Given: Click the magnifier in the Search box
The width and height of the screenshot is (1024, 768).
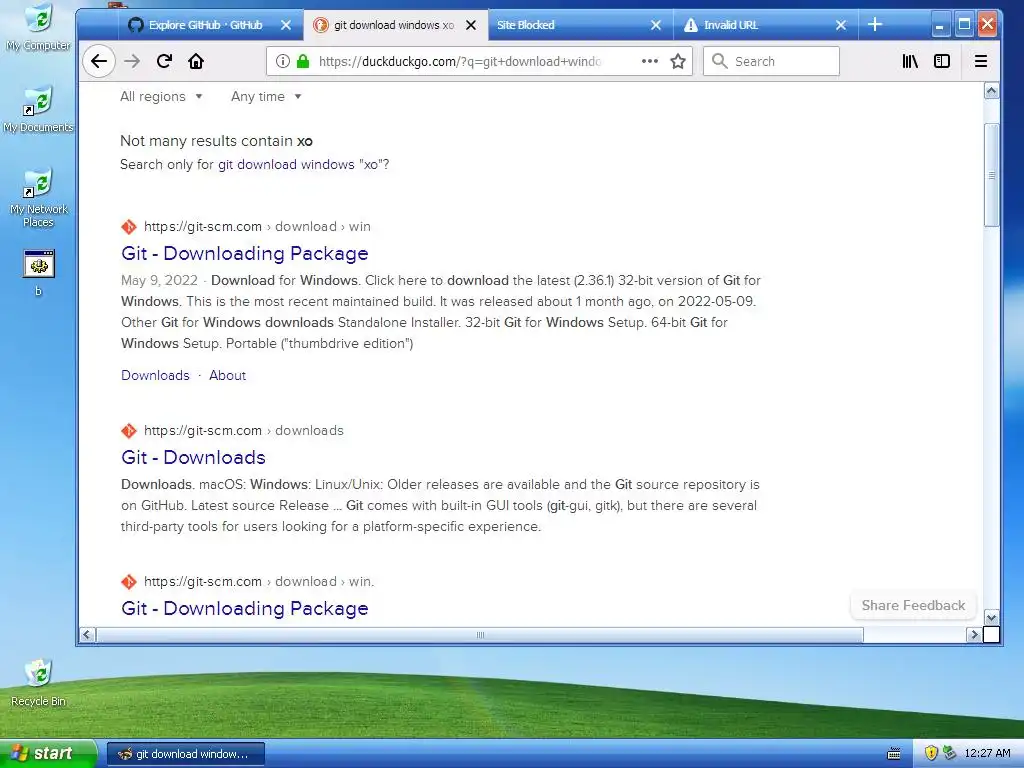Looking at the screenshot, I should [719, 61].
